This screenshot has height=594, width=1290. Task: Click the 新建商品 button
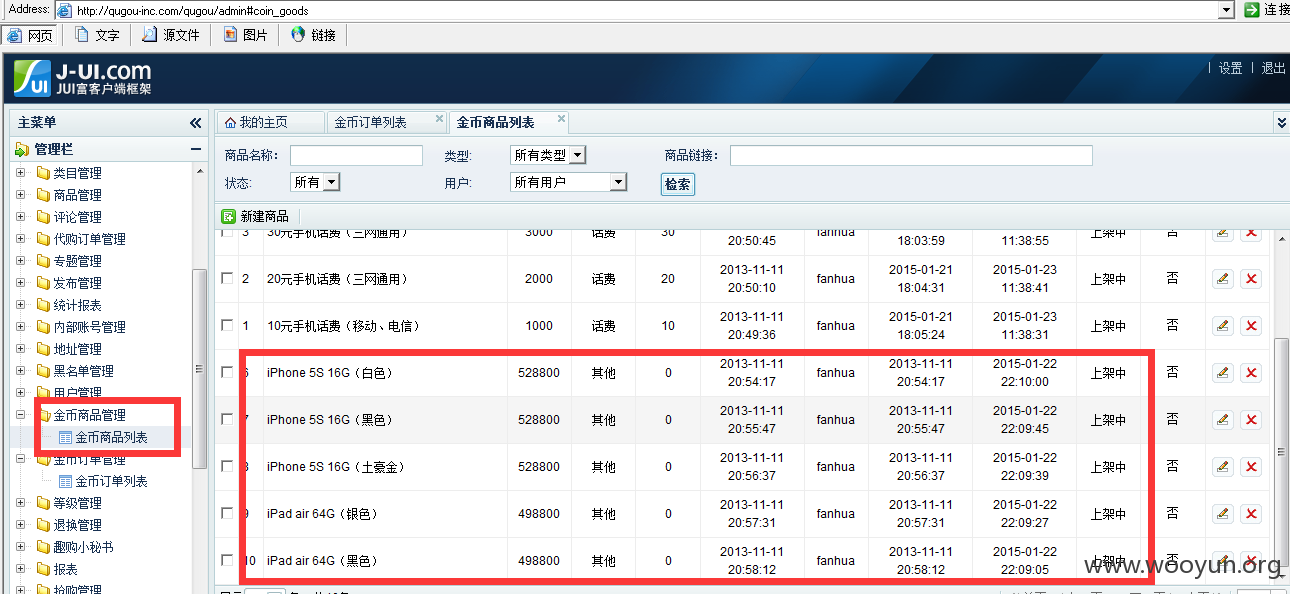[x=255, y=216]
